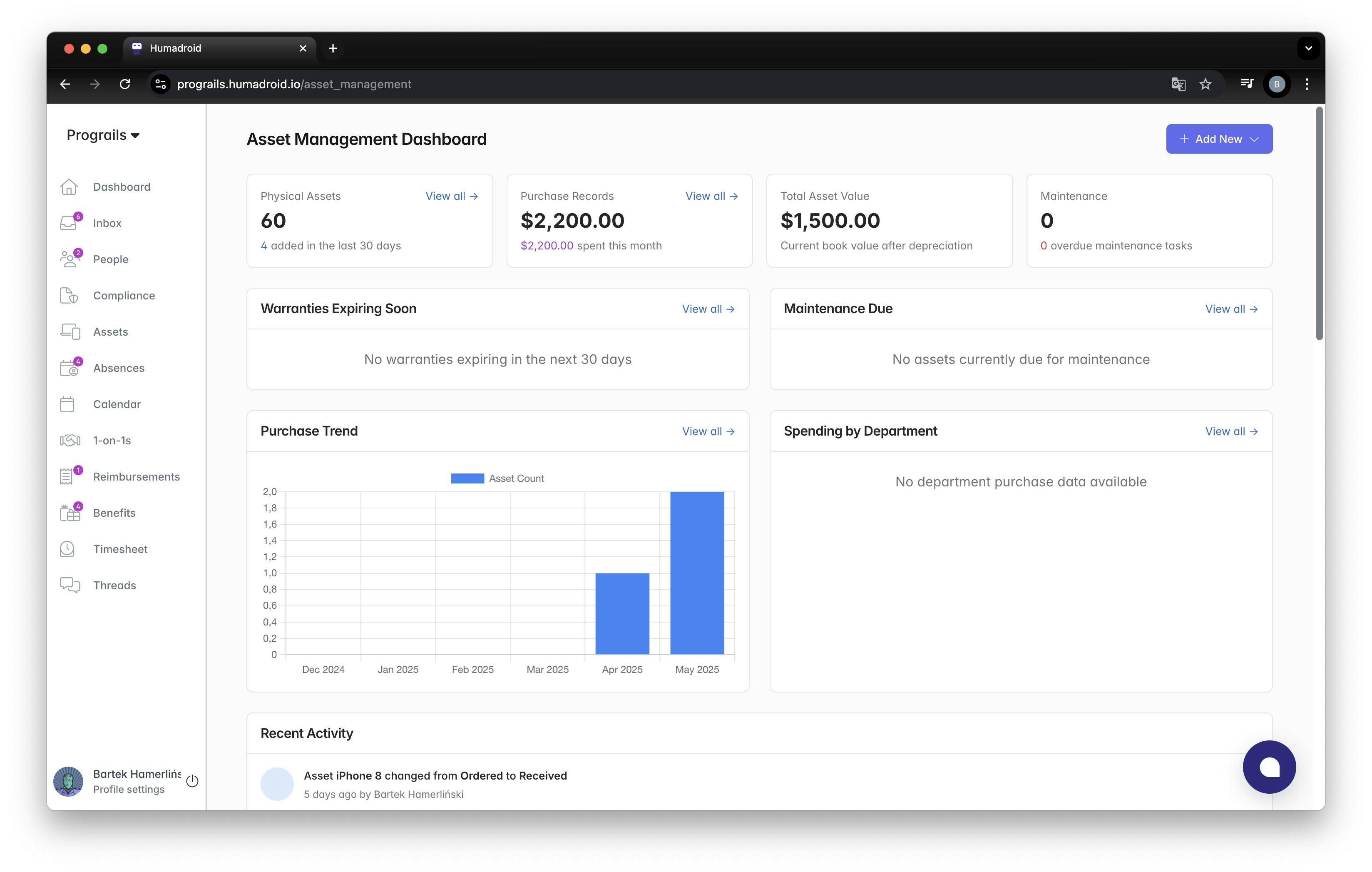Click the Timesheet clock icon
The image size is (1372, 872).
(67, 549)
